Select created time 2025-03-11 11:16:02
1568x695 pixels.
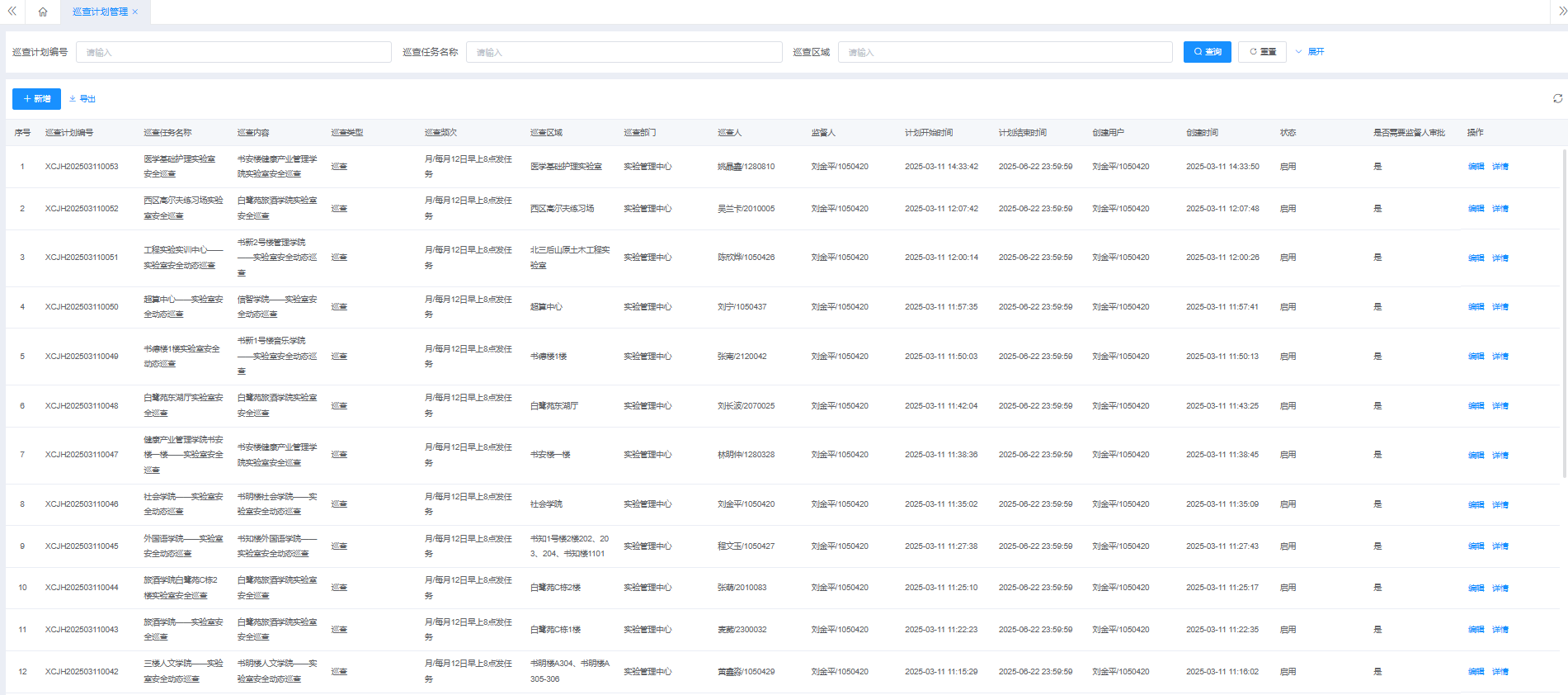point(1222,672)
